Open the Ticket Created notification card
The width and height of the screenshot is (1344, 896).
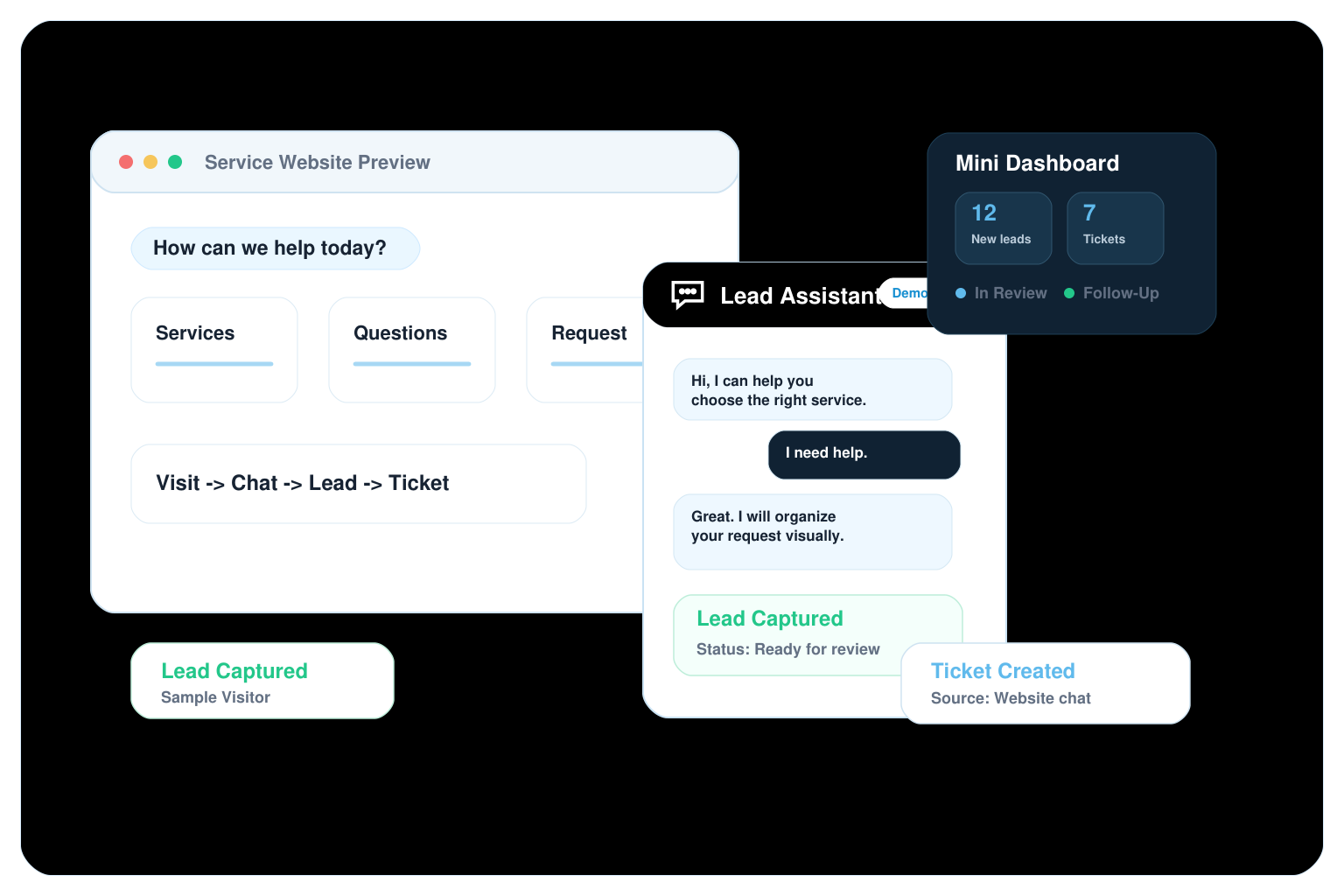click(x=1046, y=683)
